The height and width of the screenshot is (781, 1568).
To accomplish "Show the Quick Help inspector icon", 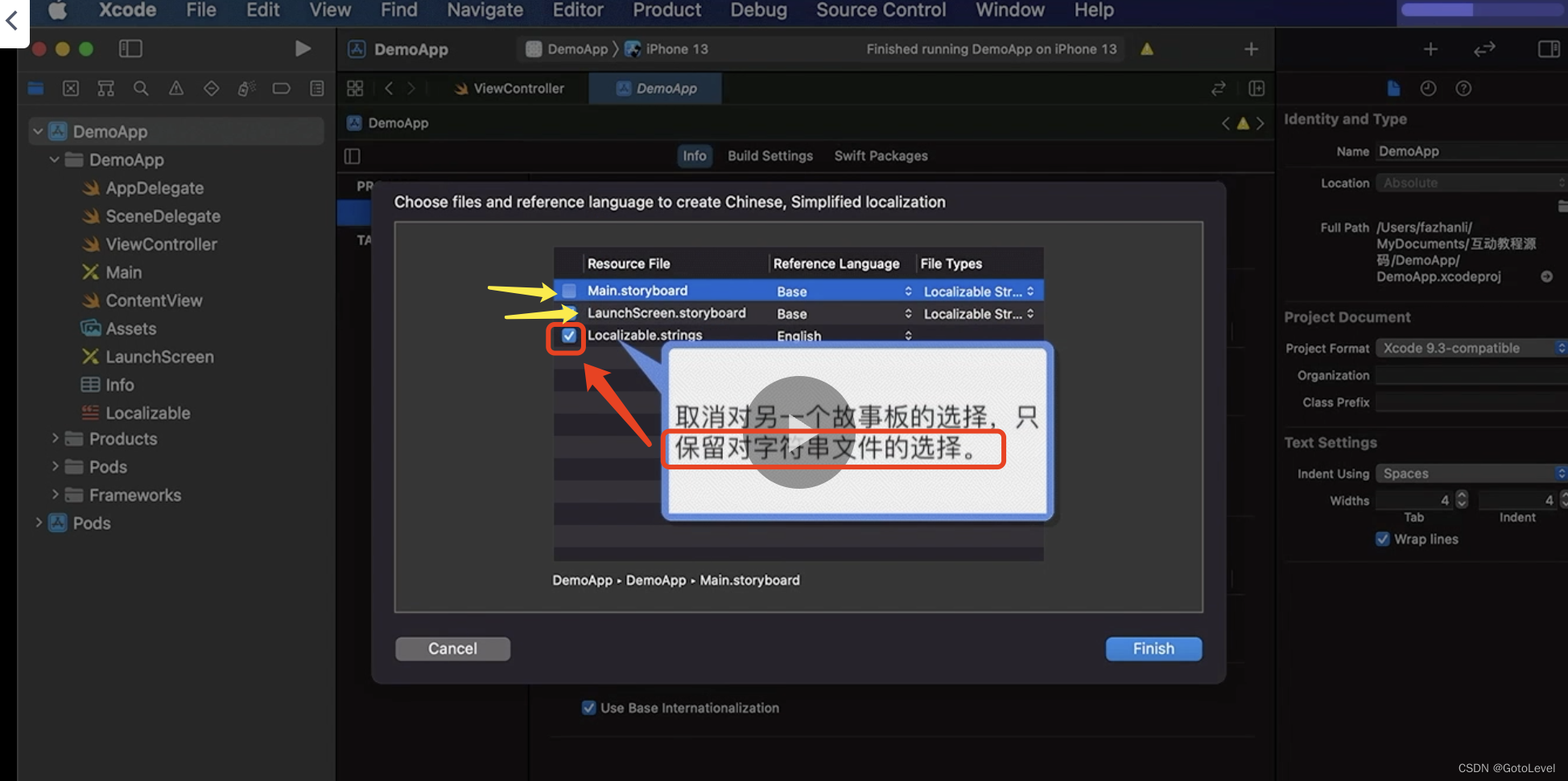I will click(x=1464, y=89).
